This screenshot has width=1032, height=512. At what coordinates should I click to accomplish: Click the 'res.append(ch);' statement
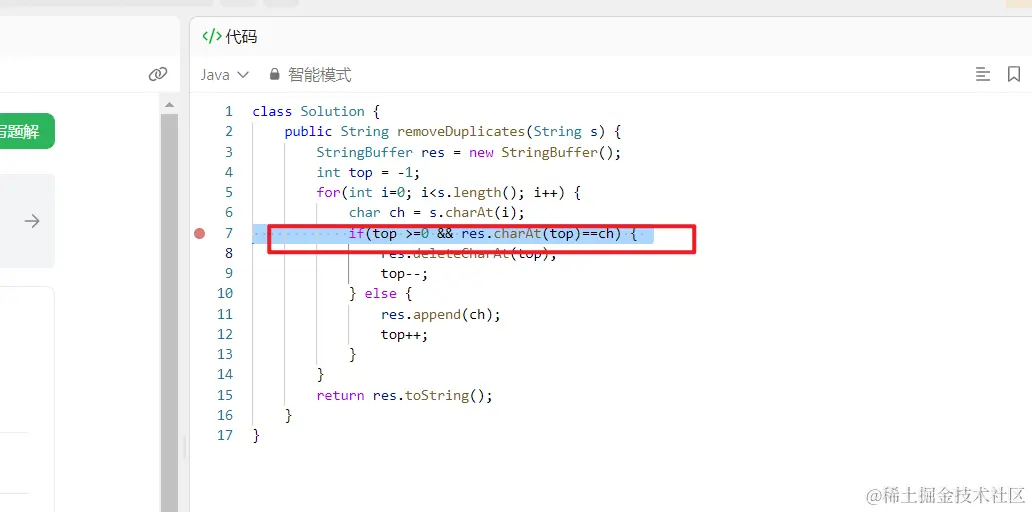(440, 314)
